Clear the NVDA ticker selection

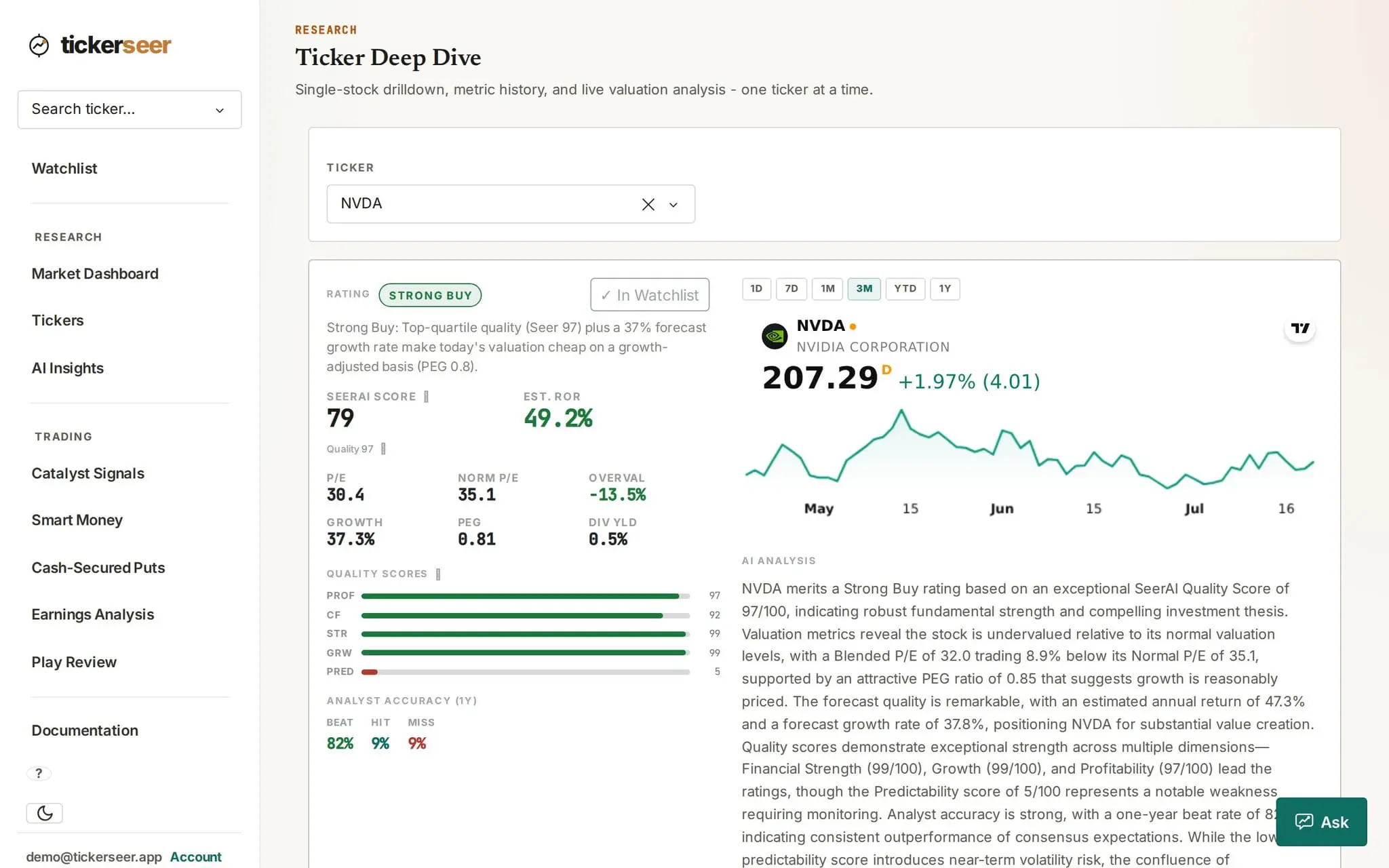(648, 204)
